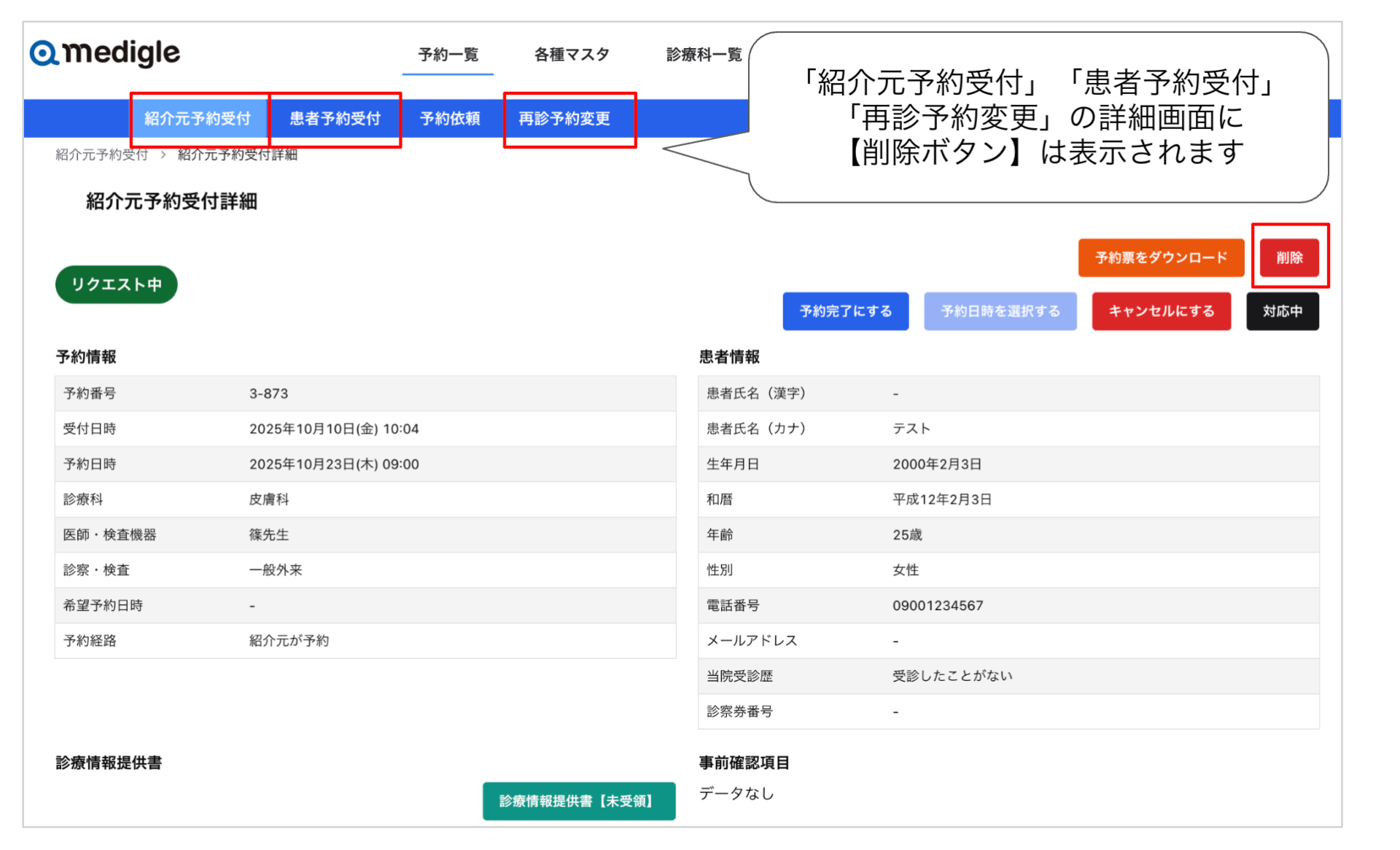Click 予約完了にする button
The width and height of the screenshot is (1400, 850).
[845, 311]
